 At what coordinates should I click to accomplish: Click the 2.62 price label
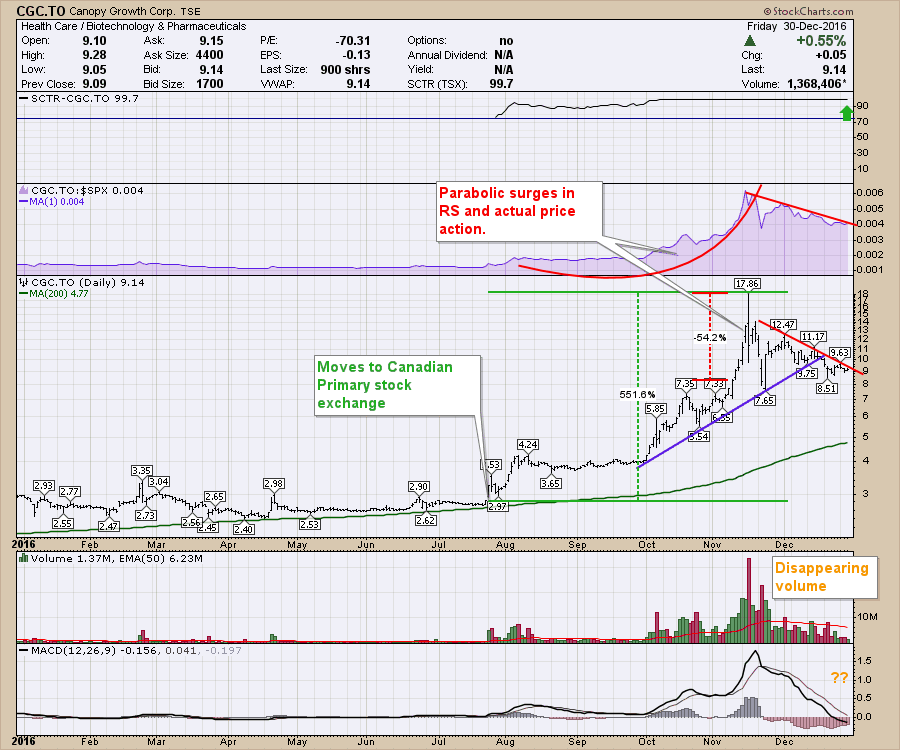coord(426,520)
